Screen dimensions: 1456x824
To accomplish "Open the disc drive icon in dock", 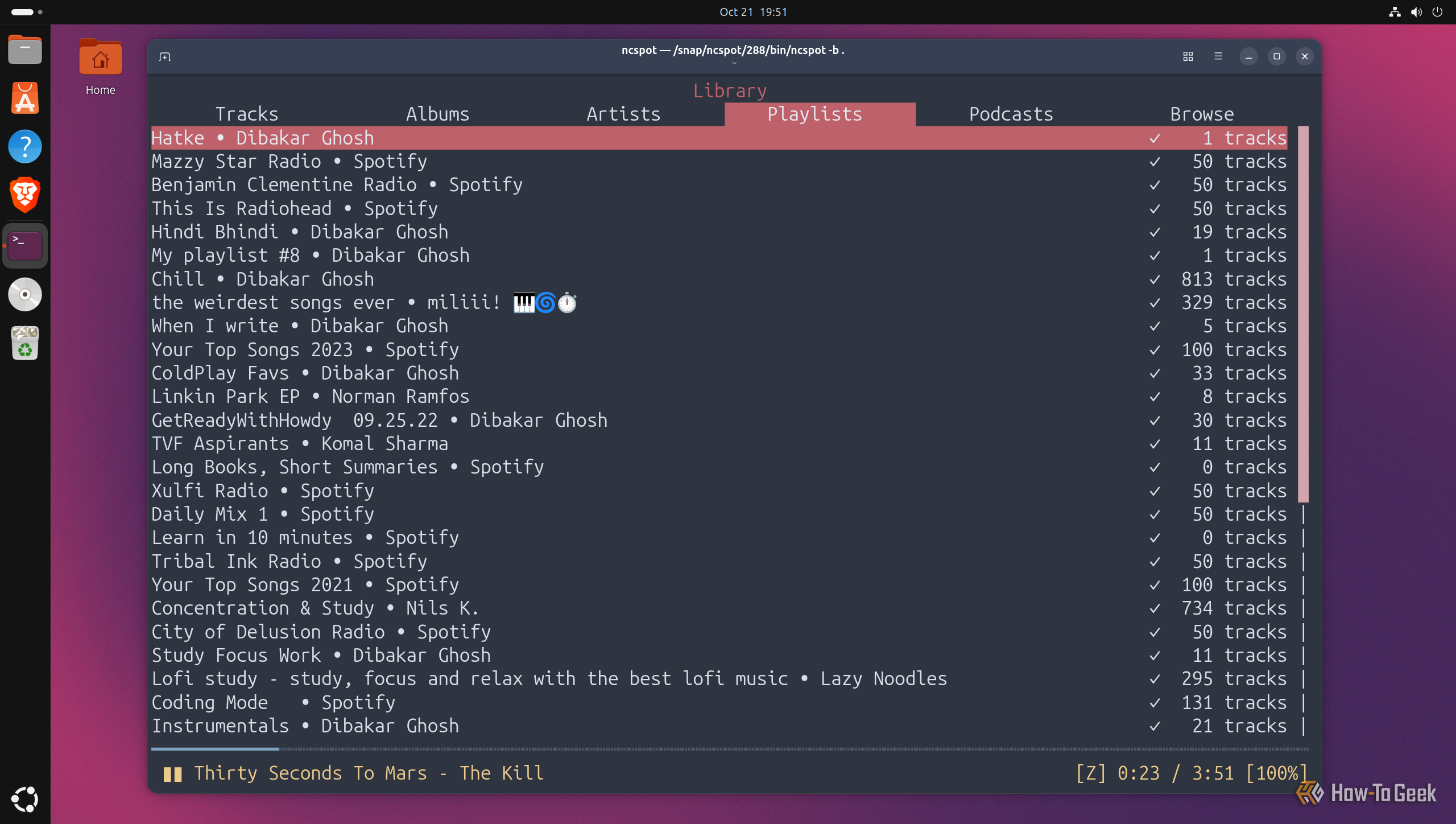I will tap(25, 295).
